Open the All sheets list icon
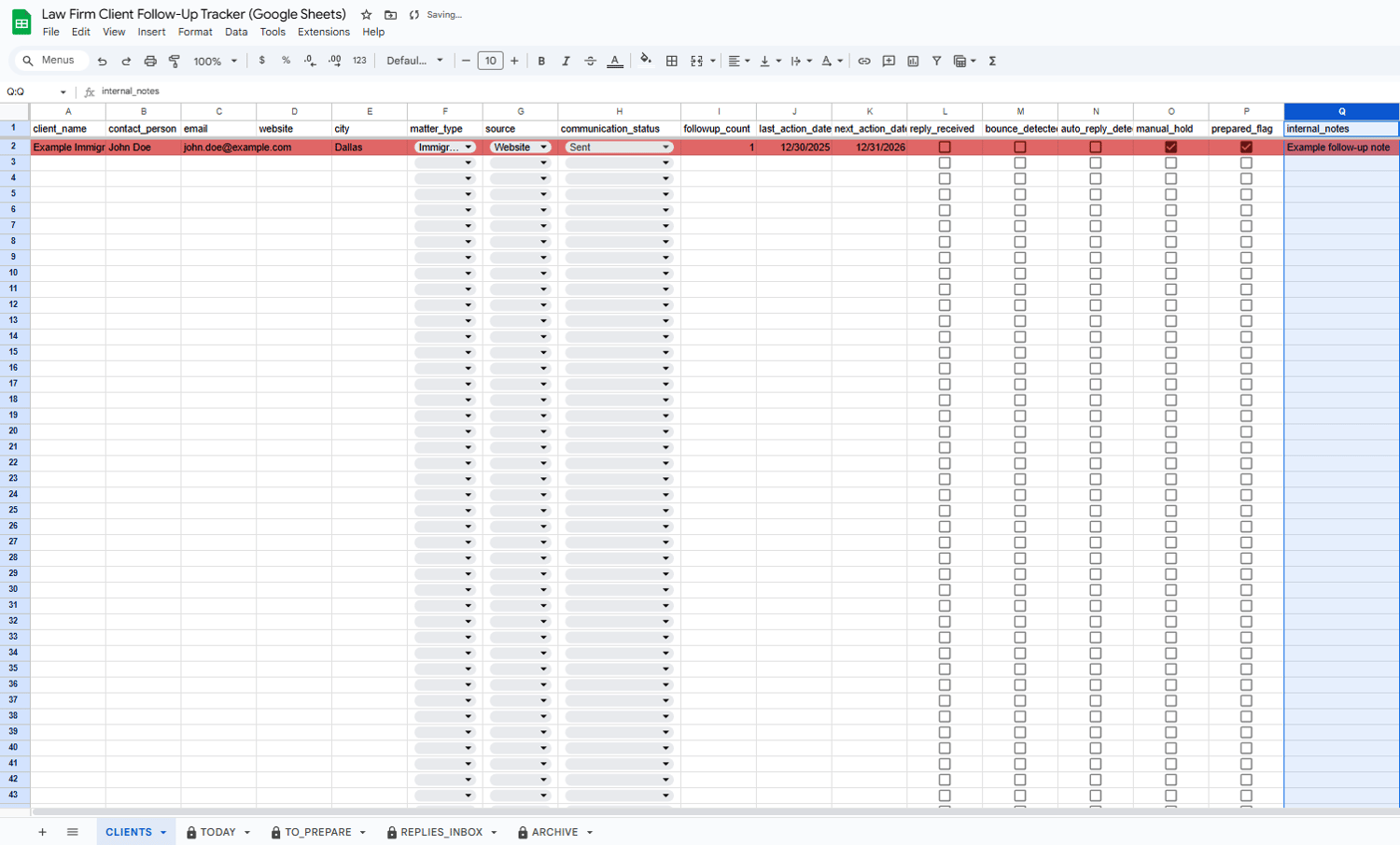This screenshot has width=1400, height=845. pyautogui.click(x=72, y=832)
